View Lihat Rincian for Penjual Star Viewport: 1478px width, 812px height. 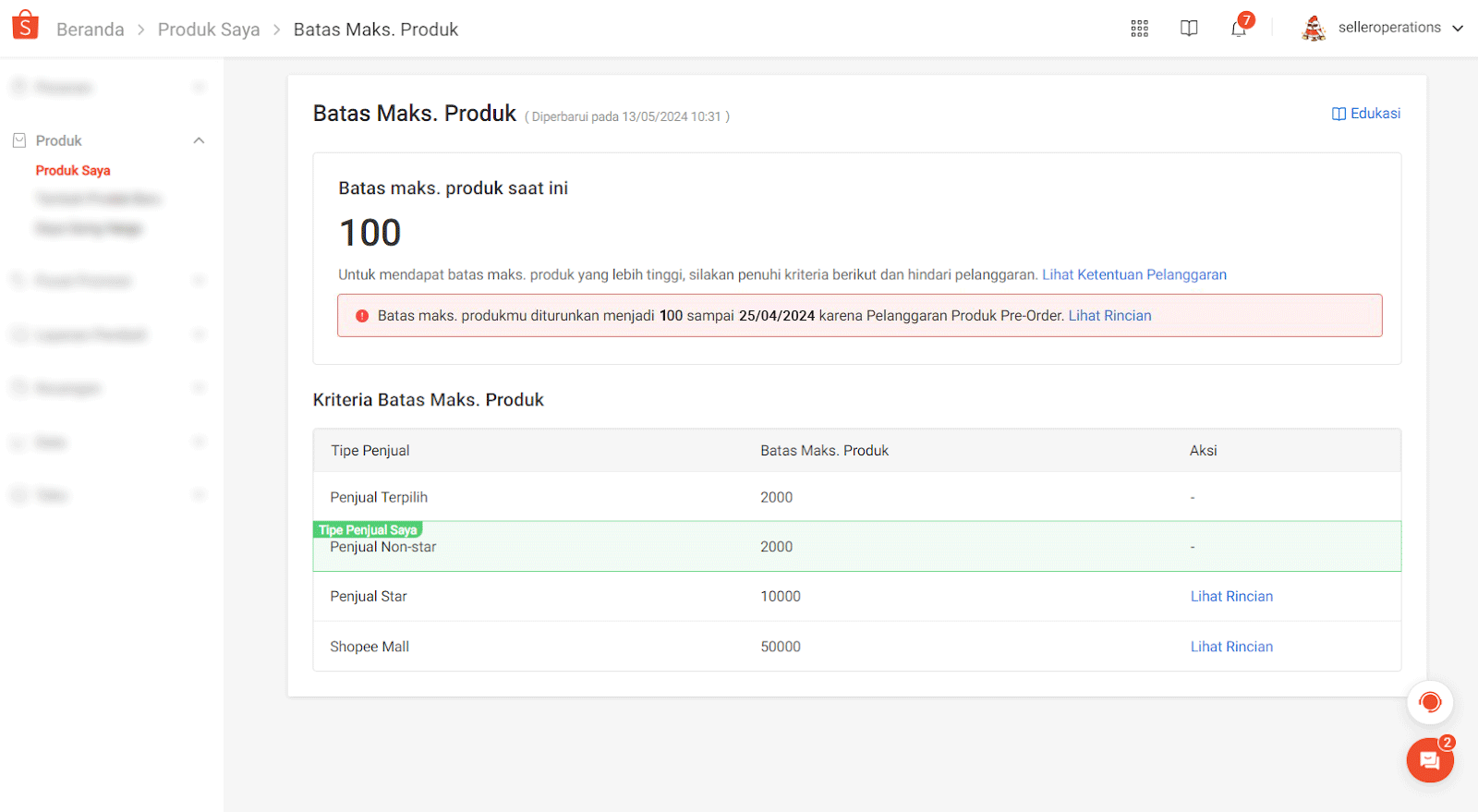point(1230,597)
